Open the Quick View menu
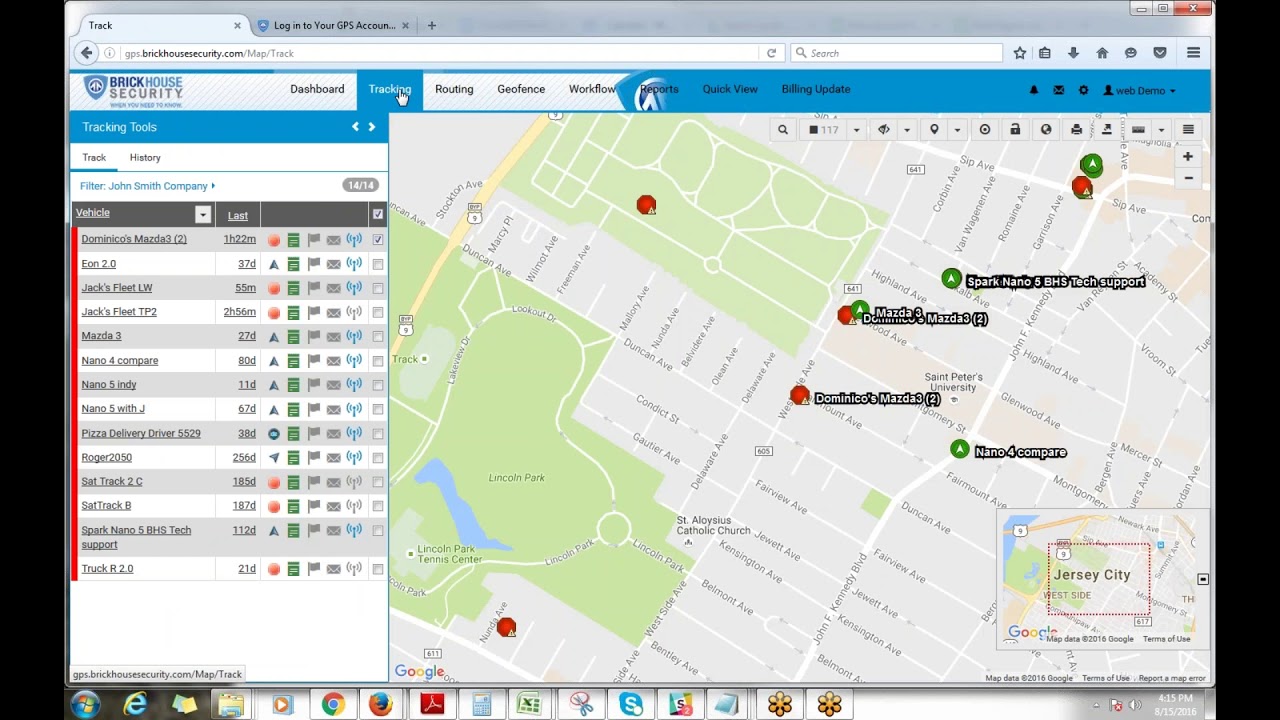 [x=730, y=89]
